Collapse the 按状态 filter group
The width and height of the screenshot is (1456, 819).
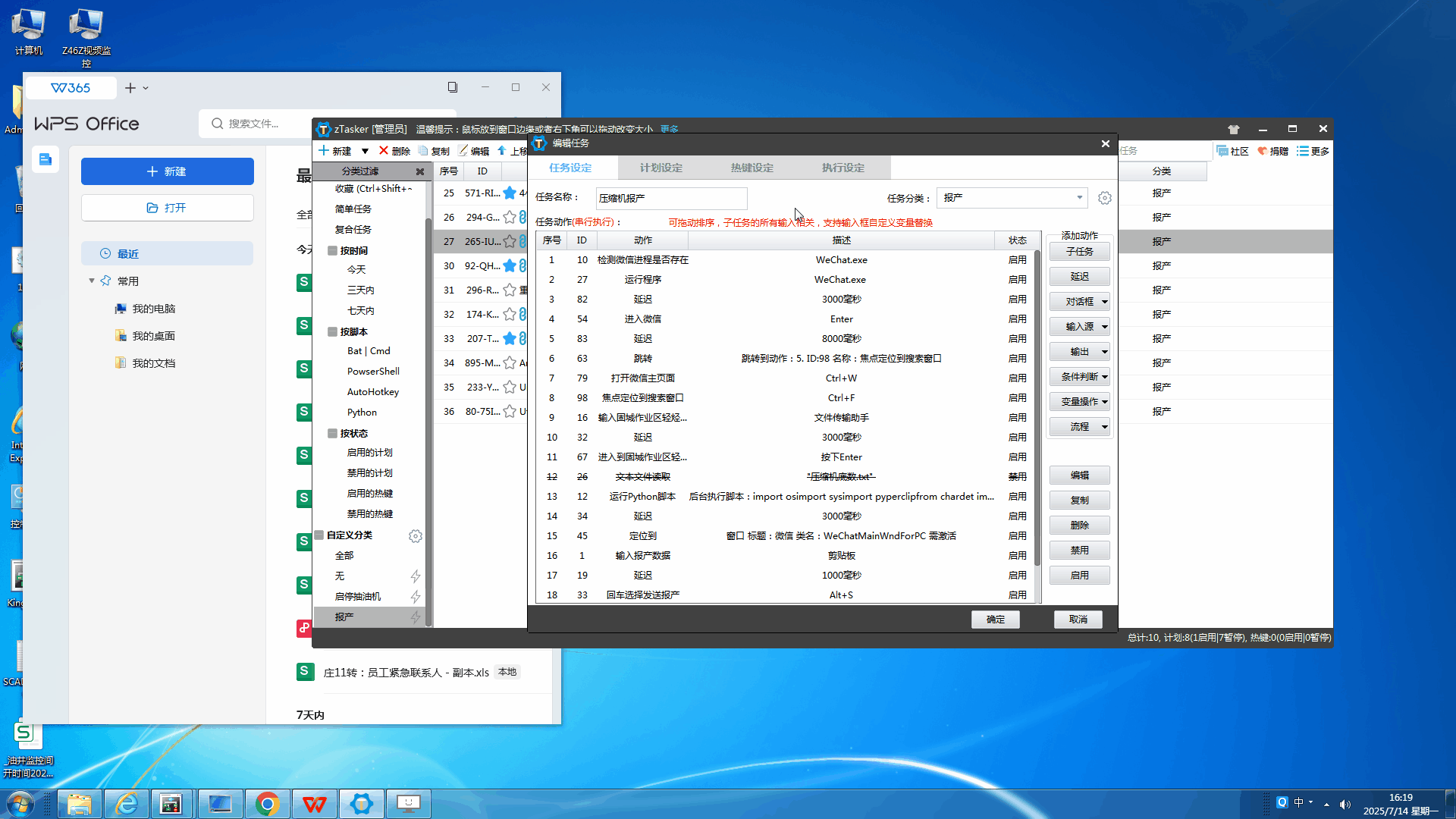[332, 433]
